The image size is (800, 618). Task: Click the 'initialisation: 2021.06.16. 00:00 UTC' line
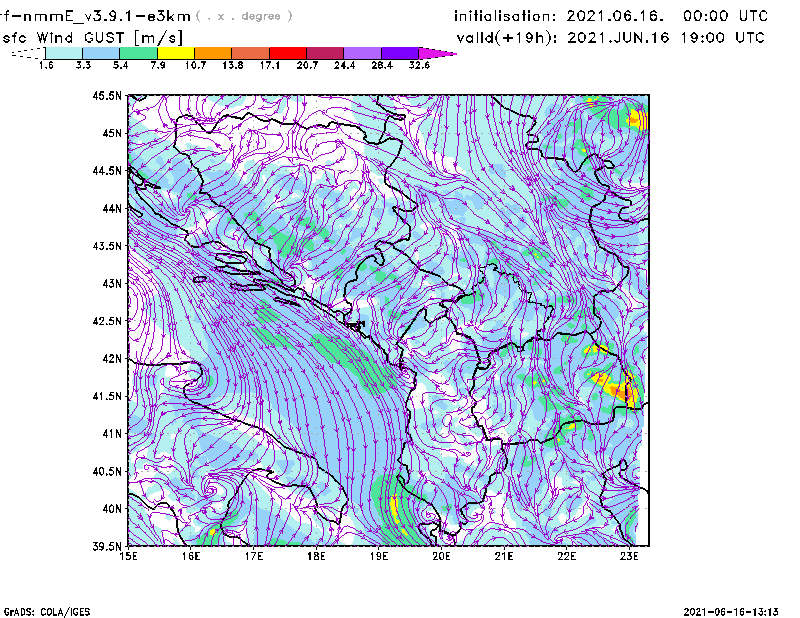point(611,16)
